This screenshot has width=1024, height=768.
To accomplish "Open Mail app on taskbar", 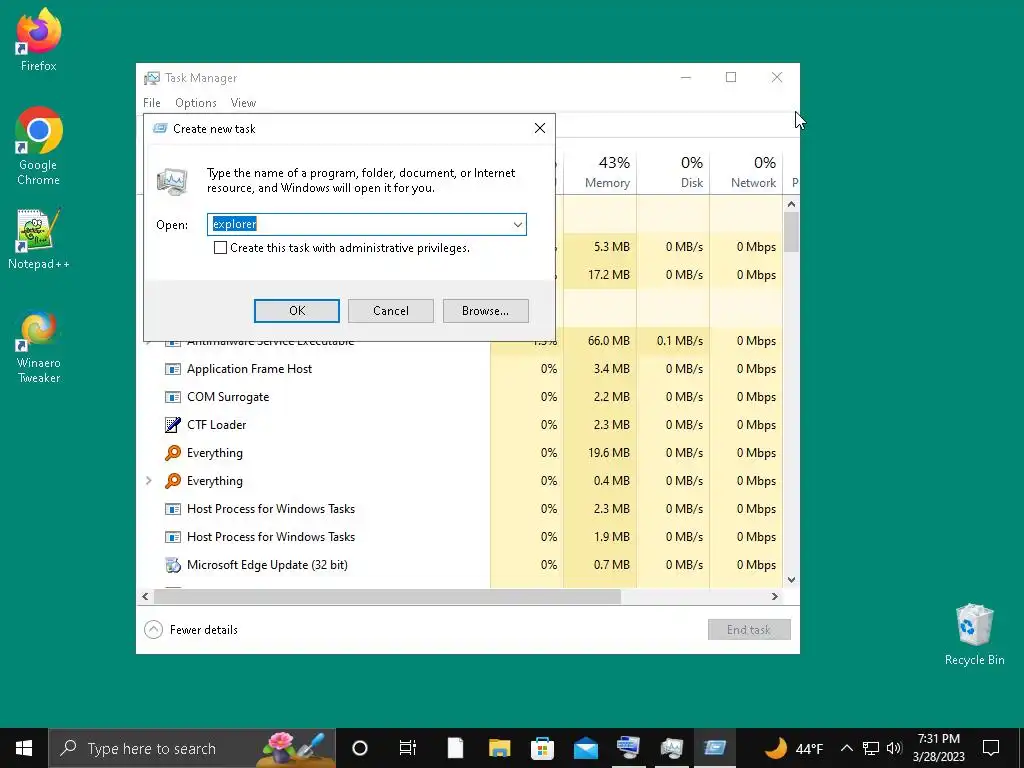I will click(586, 748).
